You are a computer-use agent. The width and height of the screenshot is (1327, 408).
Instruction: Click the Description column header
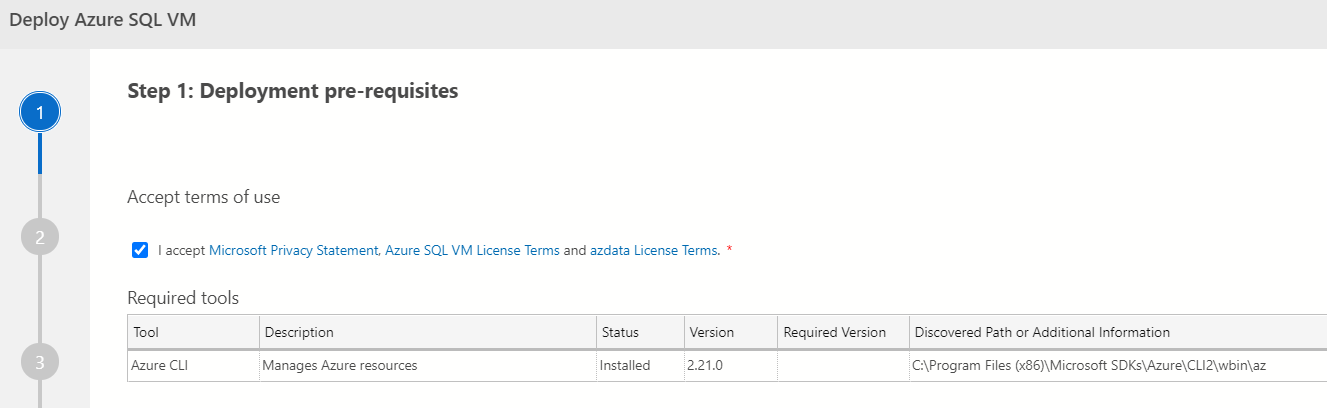(x=298, y=332)
